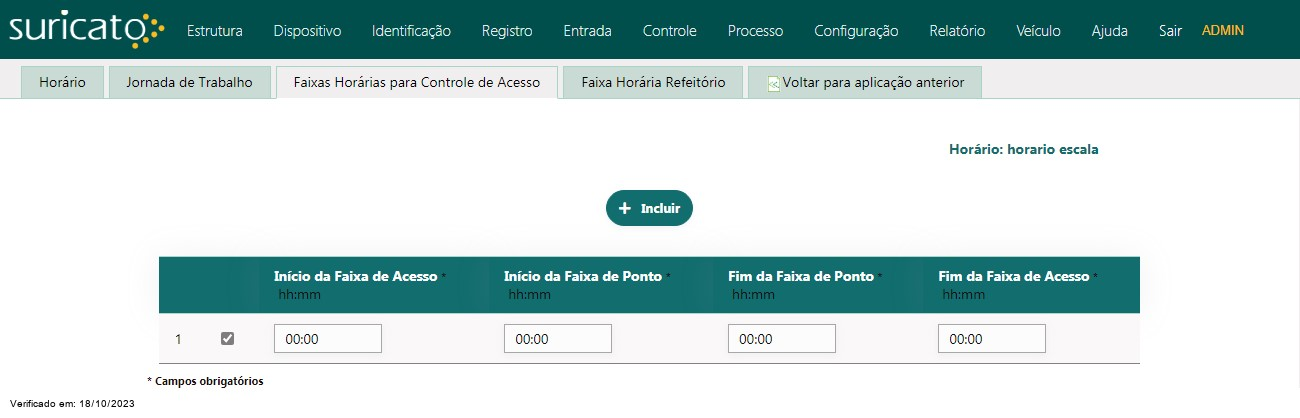Screen dimensions: 1300x418
Task: Switch to the Horário tab
Action: tap(62, 83)
